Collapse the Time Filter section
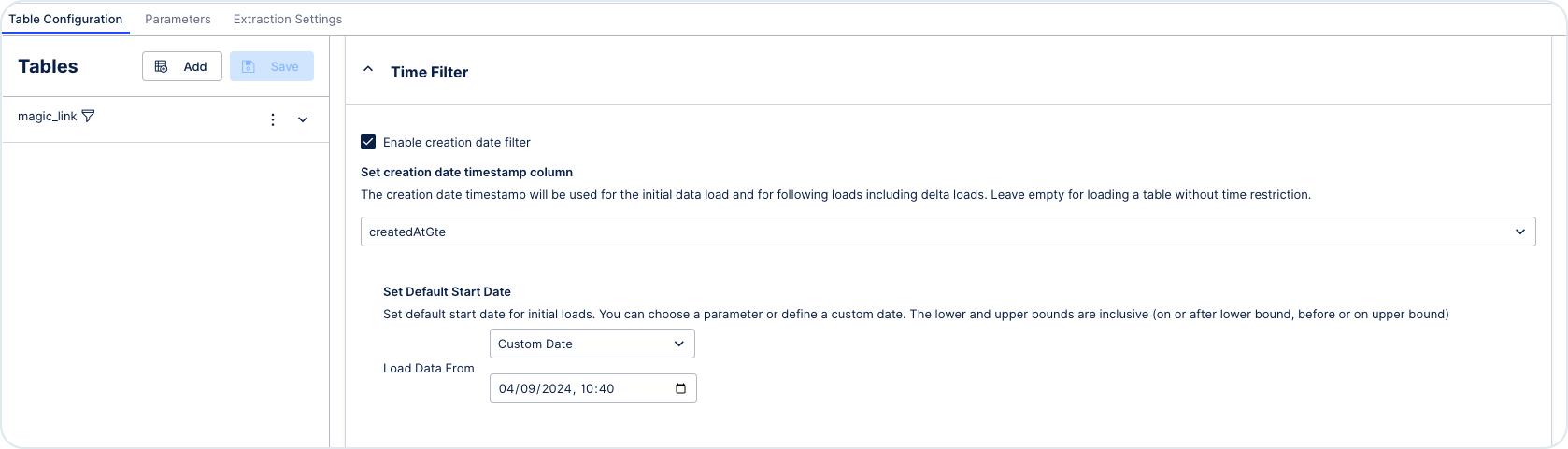The width and height of the screenshot is (1568, 449). [x=368, y=69]
